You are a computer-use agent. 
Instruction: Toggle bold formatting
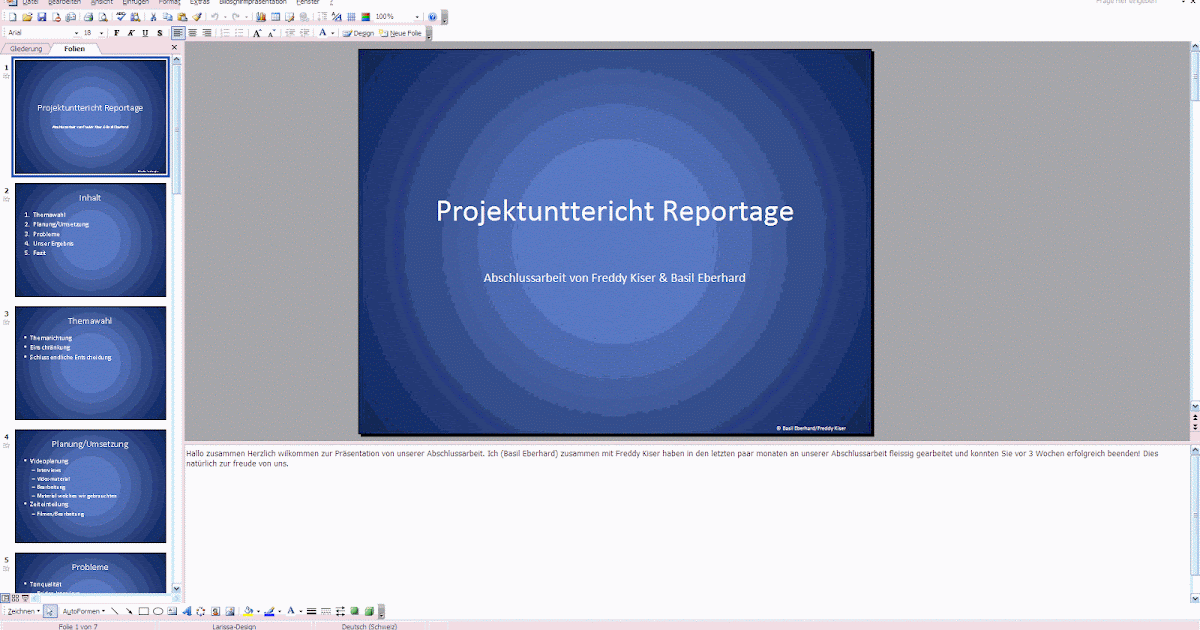pyautogui.click(x=117, y=33)
